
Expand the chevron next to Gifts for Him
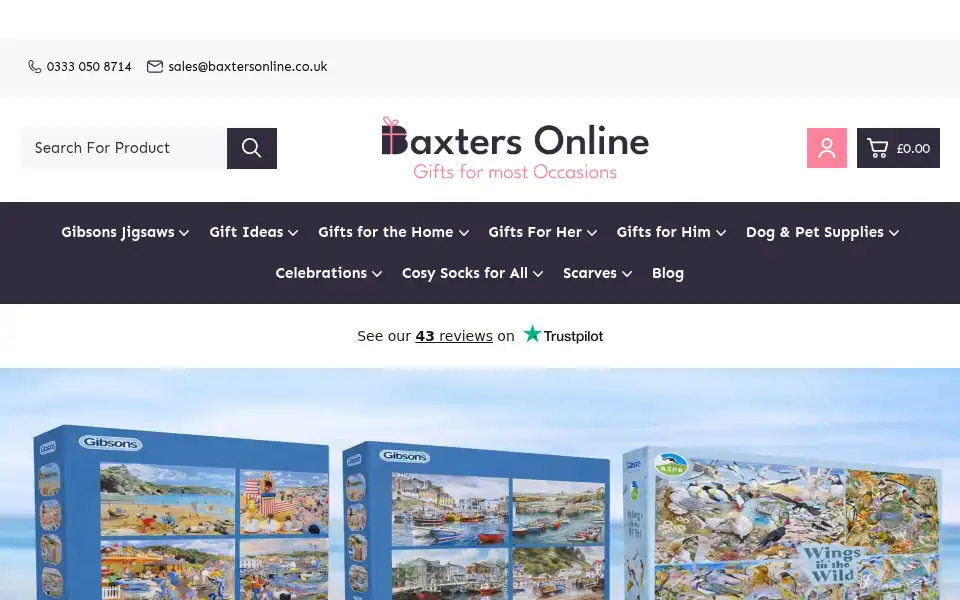pos(721,233)
